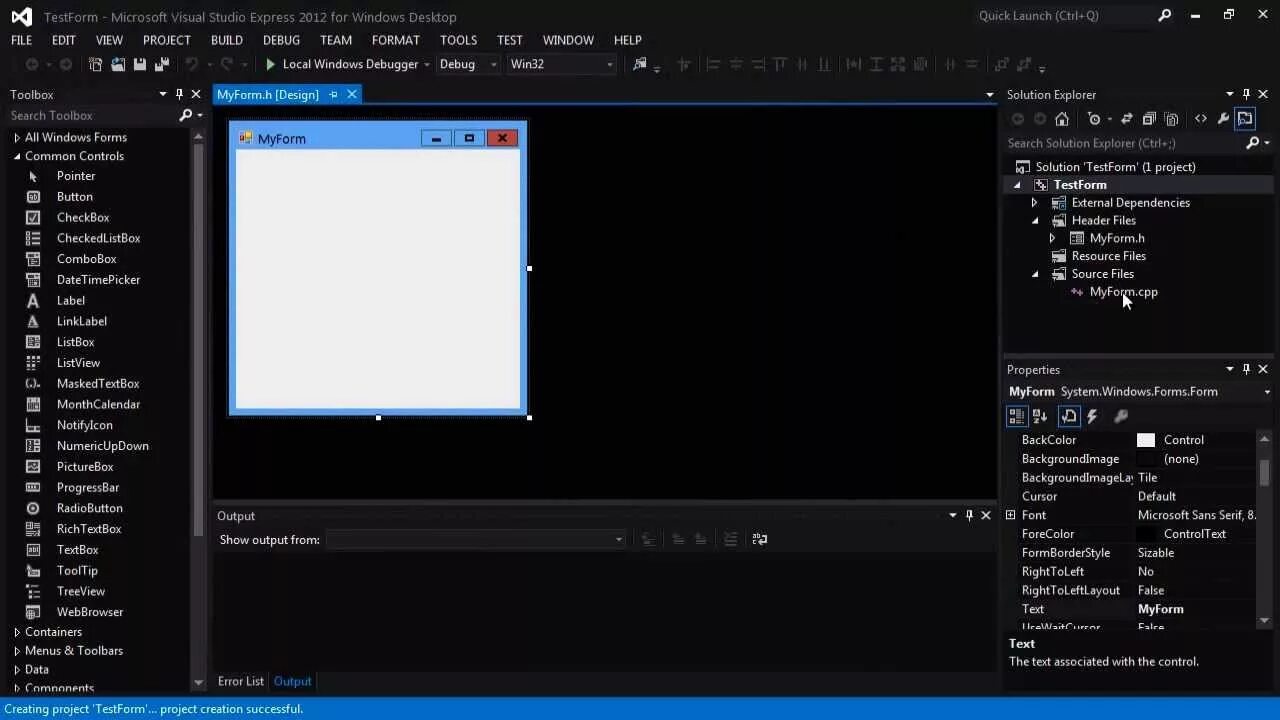Click Collapse All icon in Solution Explorer

point(1149,119)
